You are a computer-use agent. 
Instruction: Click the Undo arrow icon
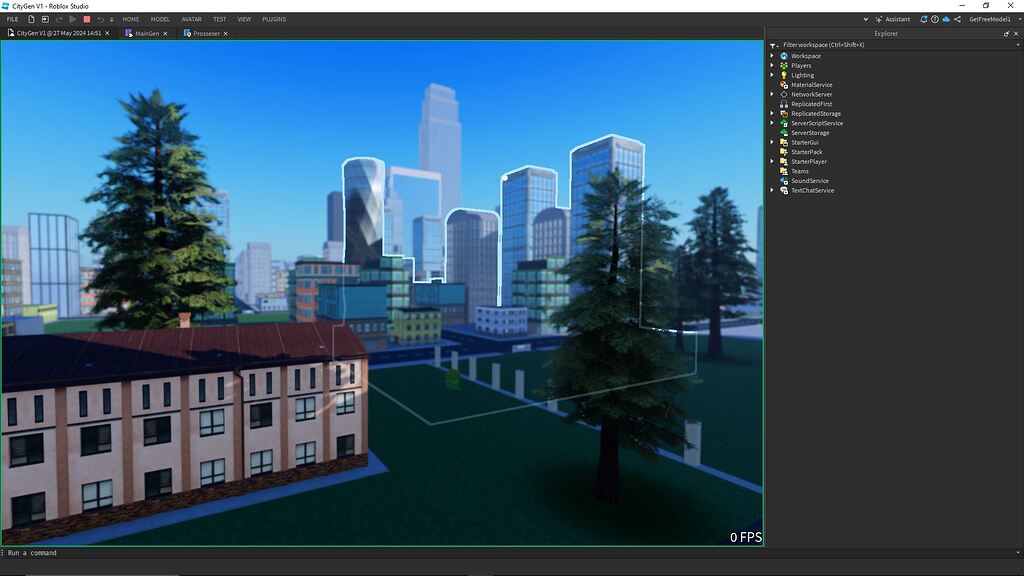[x=101, y=19]
